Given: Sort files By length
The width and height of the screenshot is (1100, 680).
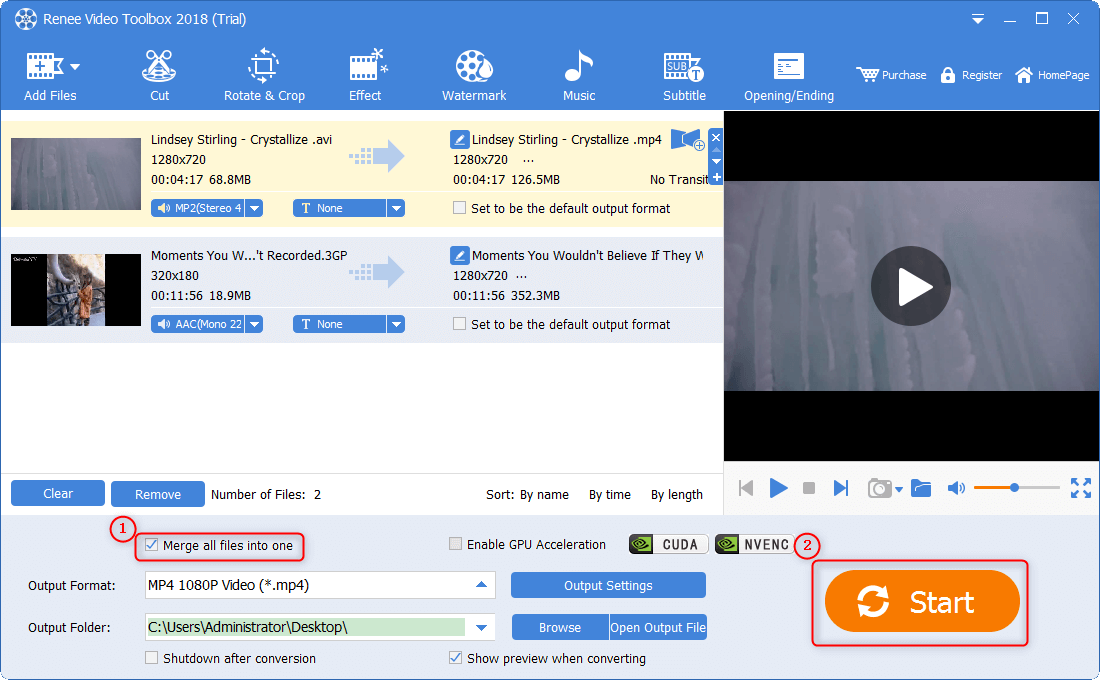Looking at the screenshot, I should [676, 494].
